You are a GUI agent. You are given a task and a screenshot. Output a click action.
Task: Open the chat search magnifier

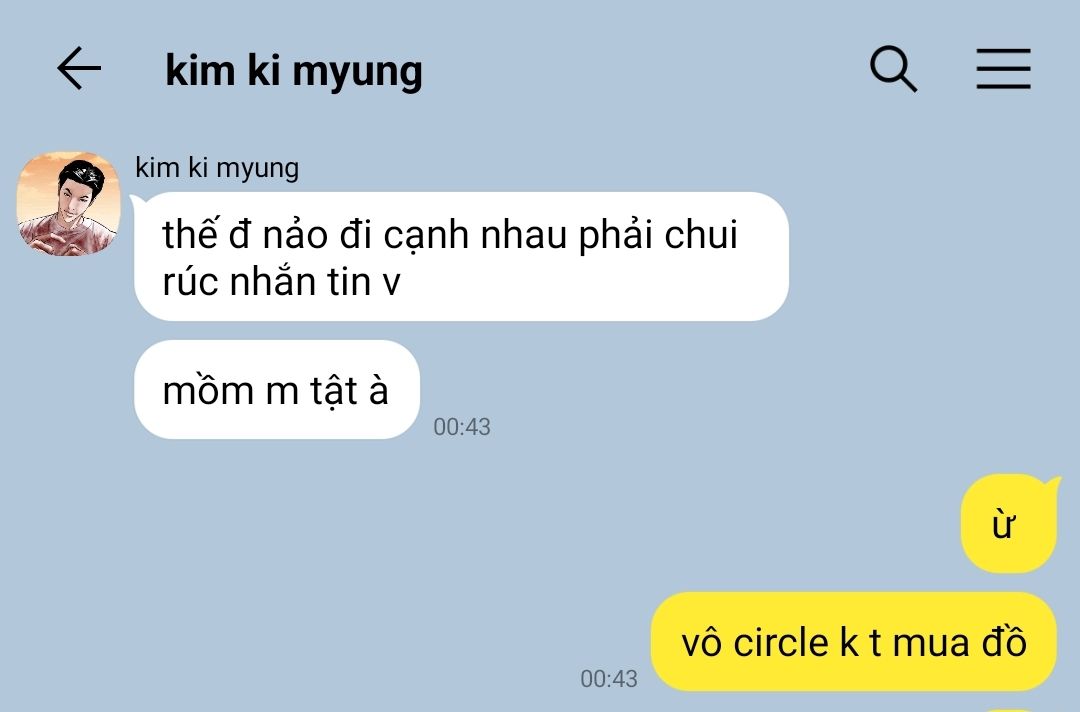(x=893, y=69)
